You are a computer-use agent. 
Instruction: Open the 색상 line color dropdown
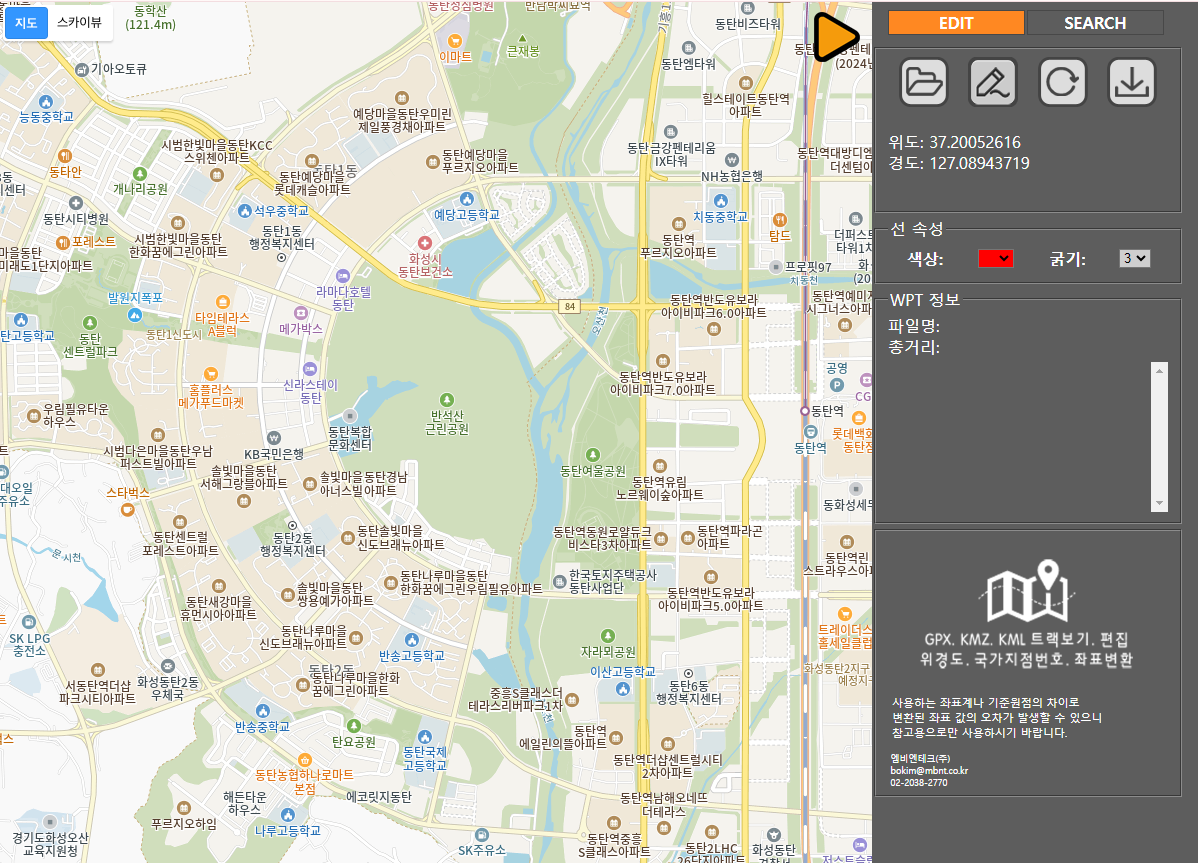pos(995,258)
